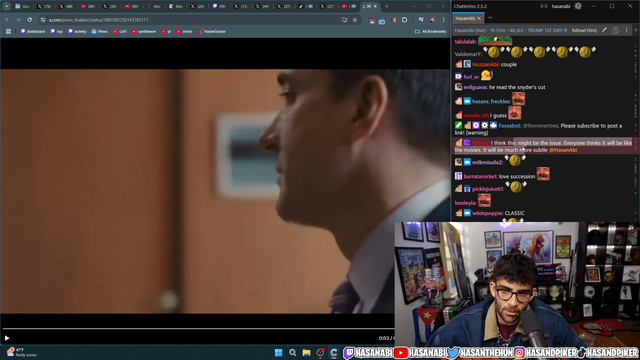Open the News bookmark
640x360 pixels.
click(x=100, y=31)
